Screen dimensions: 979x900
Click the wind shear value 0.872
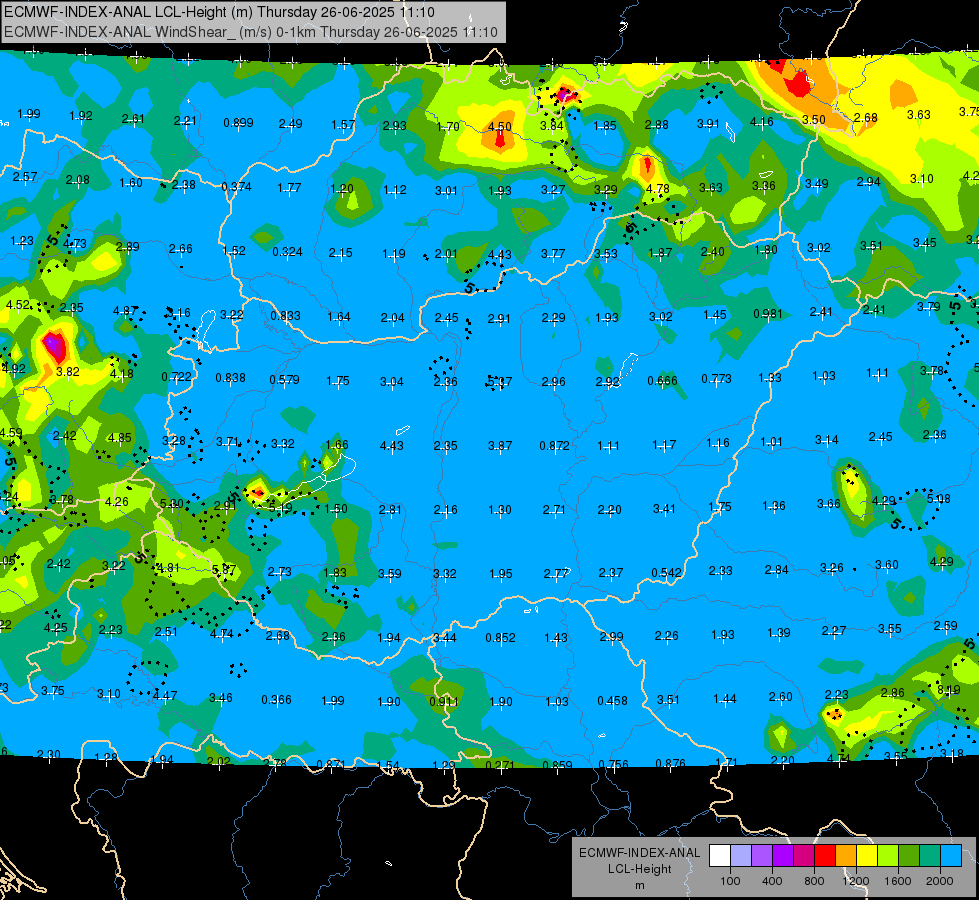[x=554, y=445]
